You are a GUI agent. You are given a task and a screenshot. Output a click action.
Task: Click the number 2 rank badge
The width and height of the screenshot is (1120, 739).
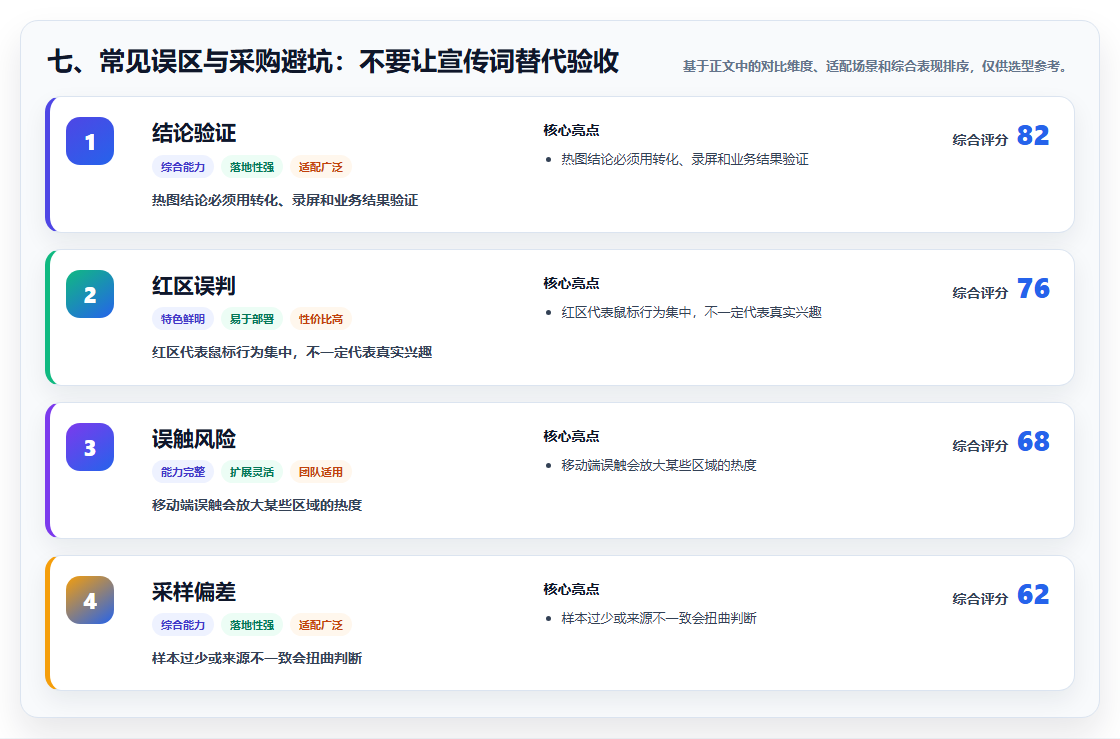(x=90, y=294)
